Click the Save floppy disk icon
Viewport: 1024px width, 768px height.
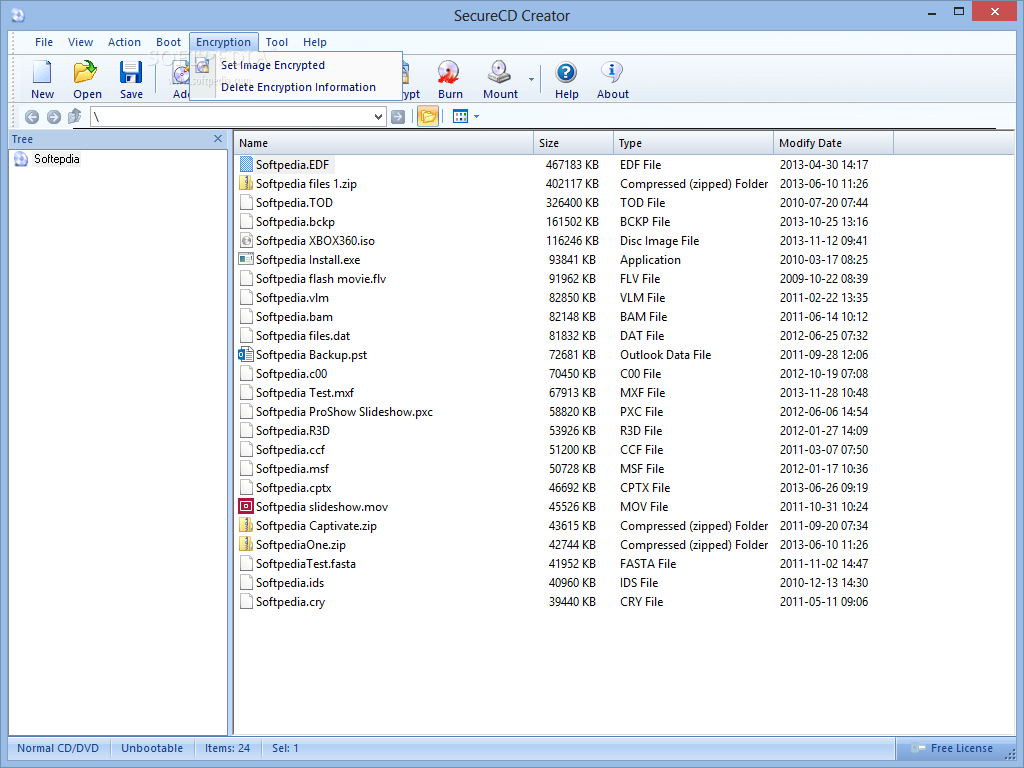point(131,72)
